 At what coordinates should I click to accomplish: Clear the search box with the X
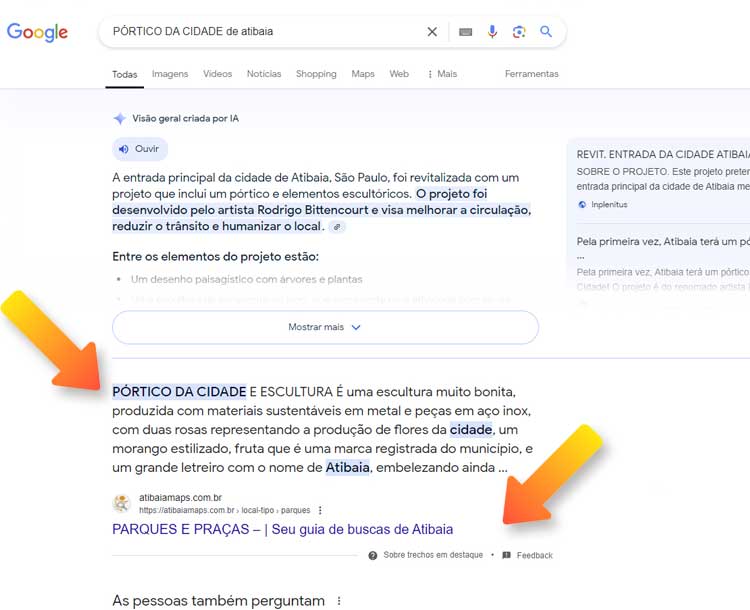[432, 32]
